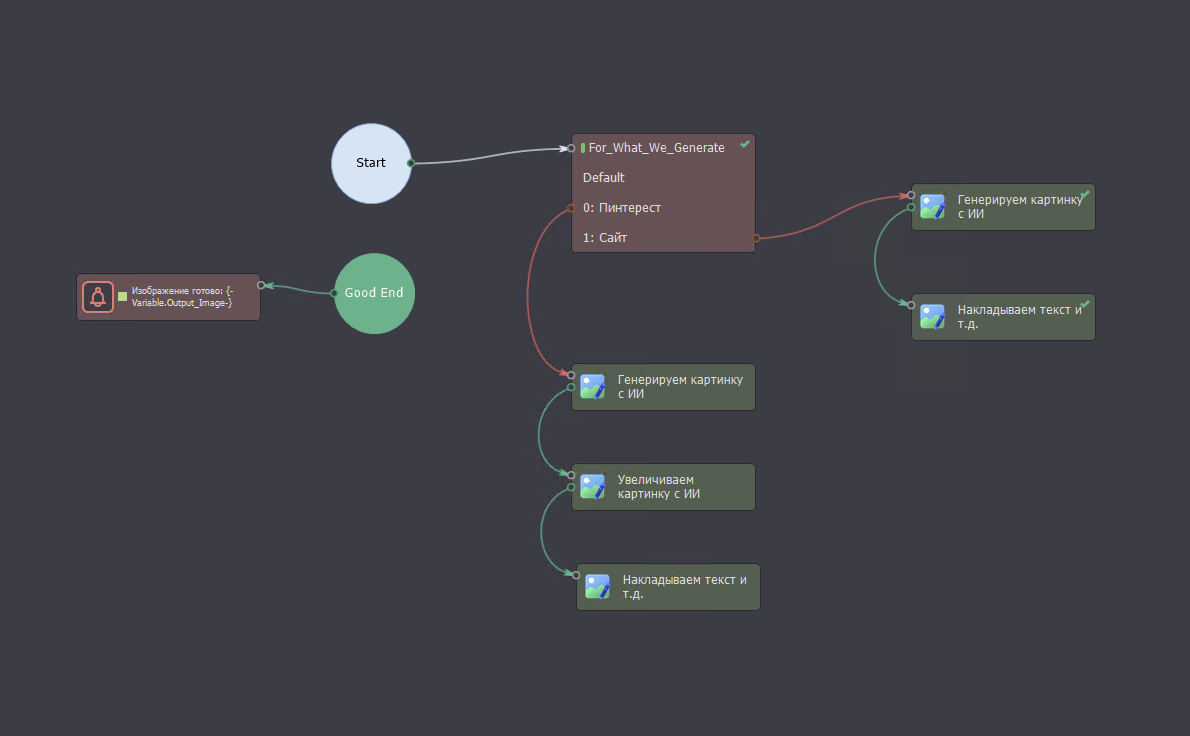Click the input port of 'Увеличиваем картинку с ИИ'
The image size is (1190, 736).
click(x=571, y=475)
